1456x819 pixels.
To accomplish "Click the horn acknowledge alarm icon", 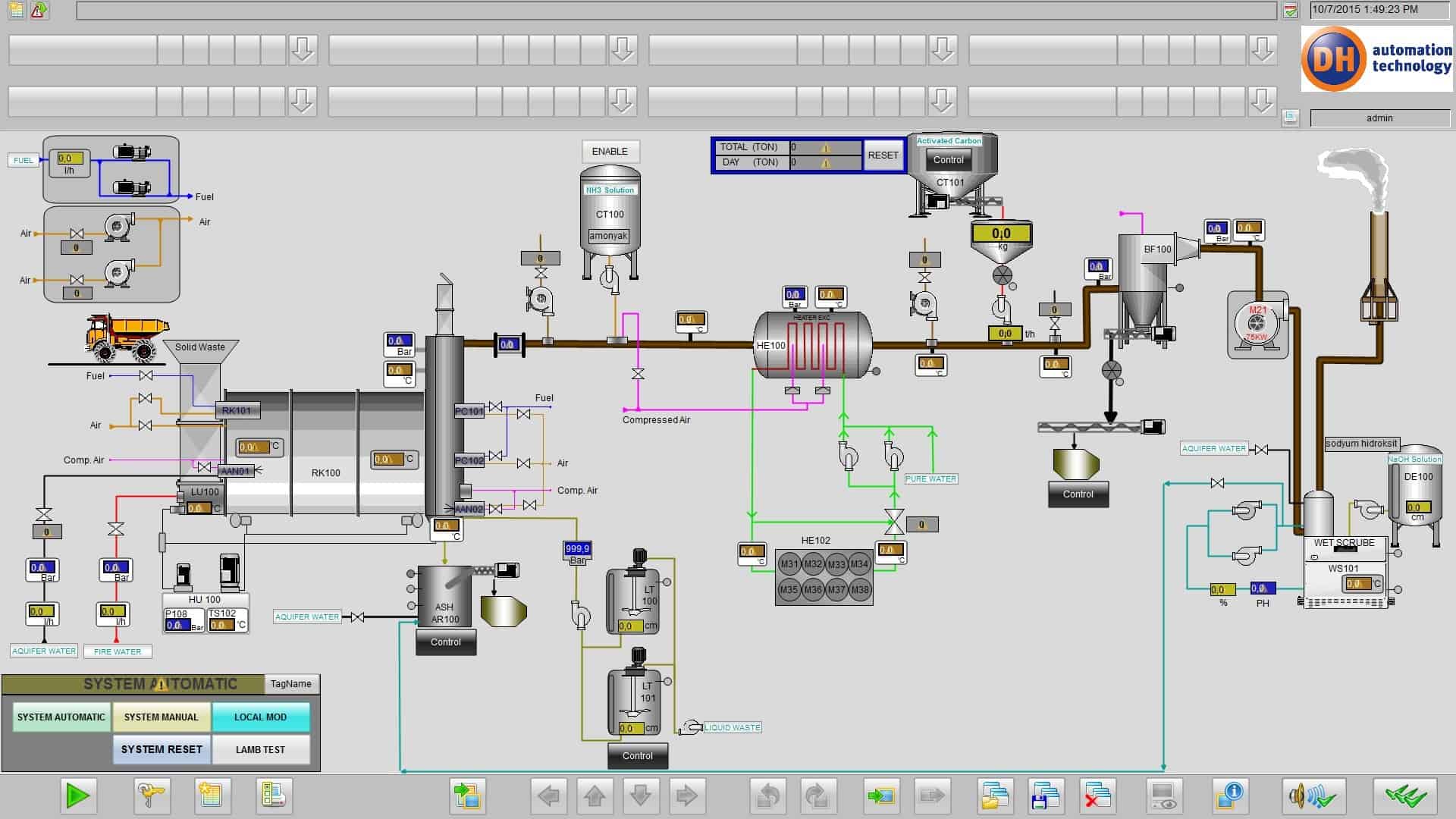I will point(1313,795).
